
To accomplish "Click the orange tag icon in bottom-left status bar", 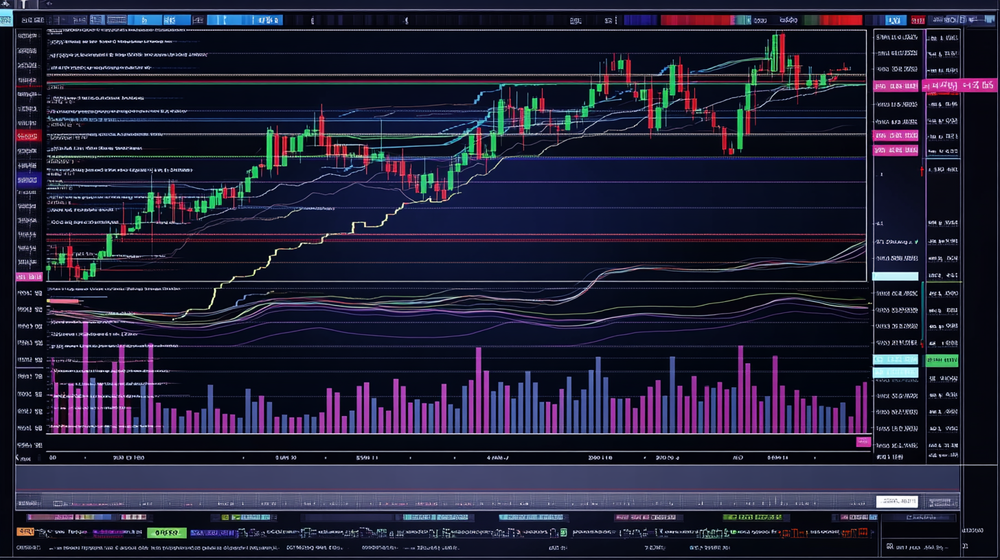I will (x=26, y=532).
